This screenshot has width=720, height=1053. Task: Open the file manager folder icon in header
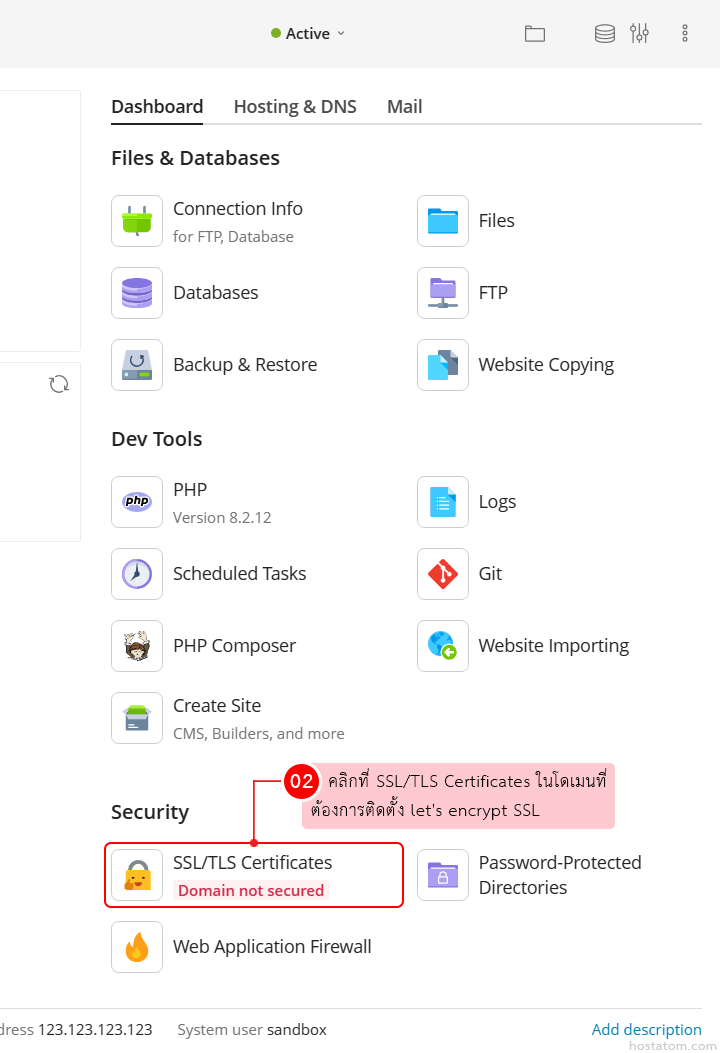(x=535, y=34)
